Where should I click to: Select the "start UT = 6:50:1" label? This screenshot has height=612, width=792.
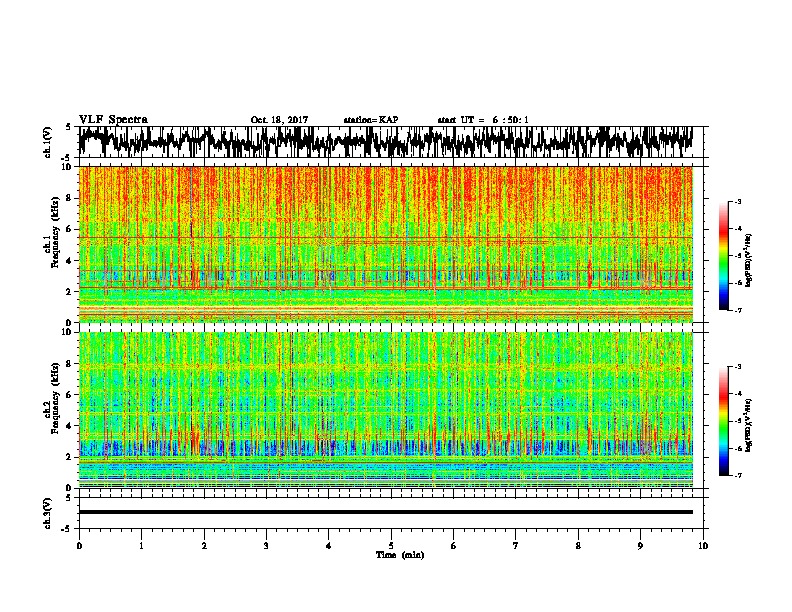(x=483, y=120)
